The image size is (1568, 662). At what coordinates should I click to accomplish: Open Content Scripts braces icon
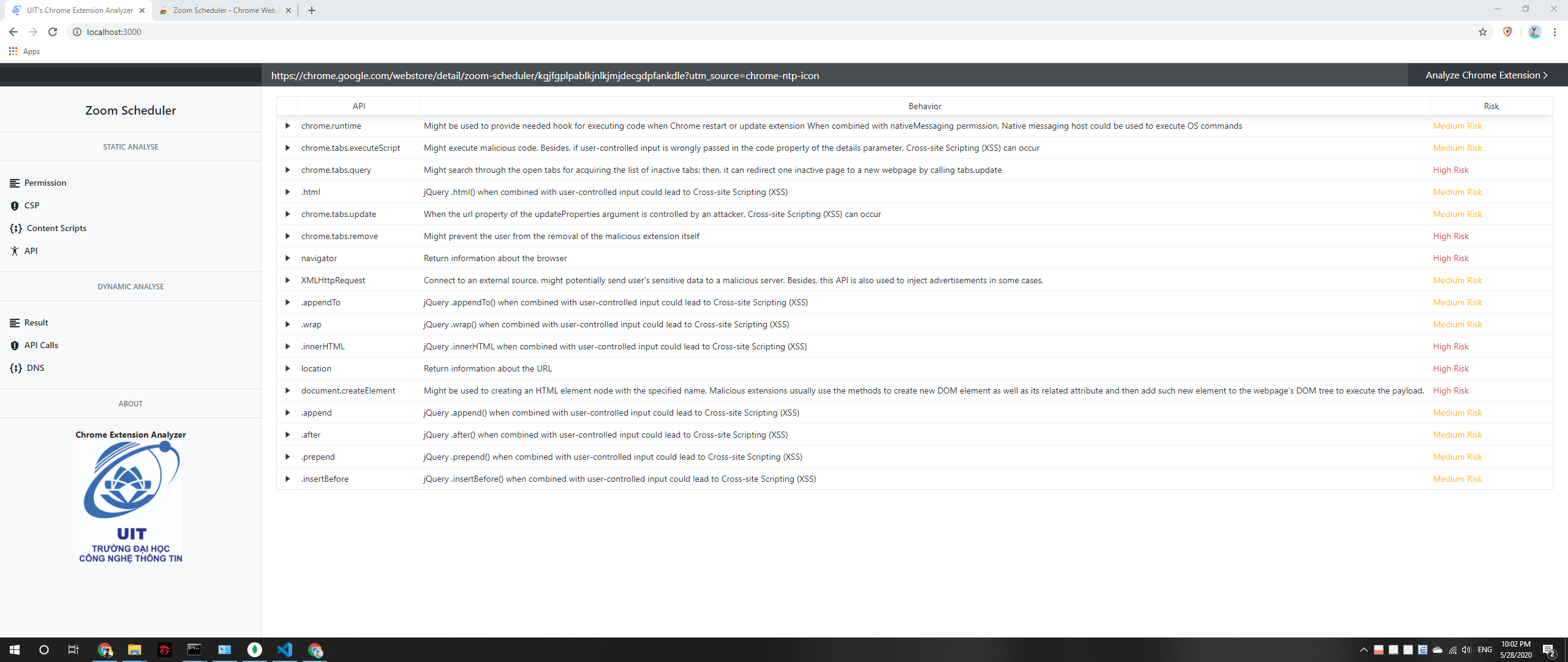(16, 229)
